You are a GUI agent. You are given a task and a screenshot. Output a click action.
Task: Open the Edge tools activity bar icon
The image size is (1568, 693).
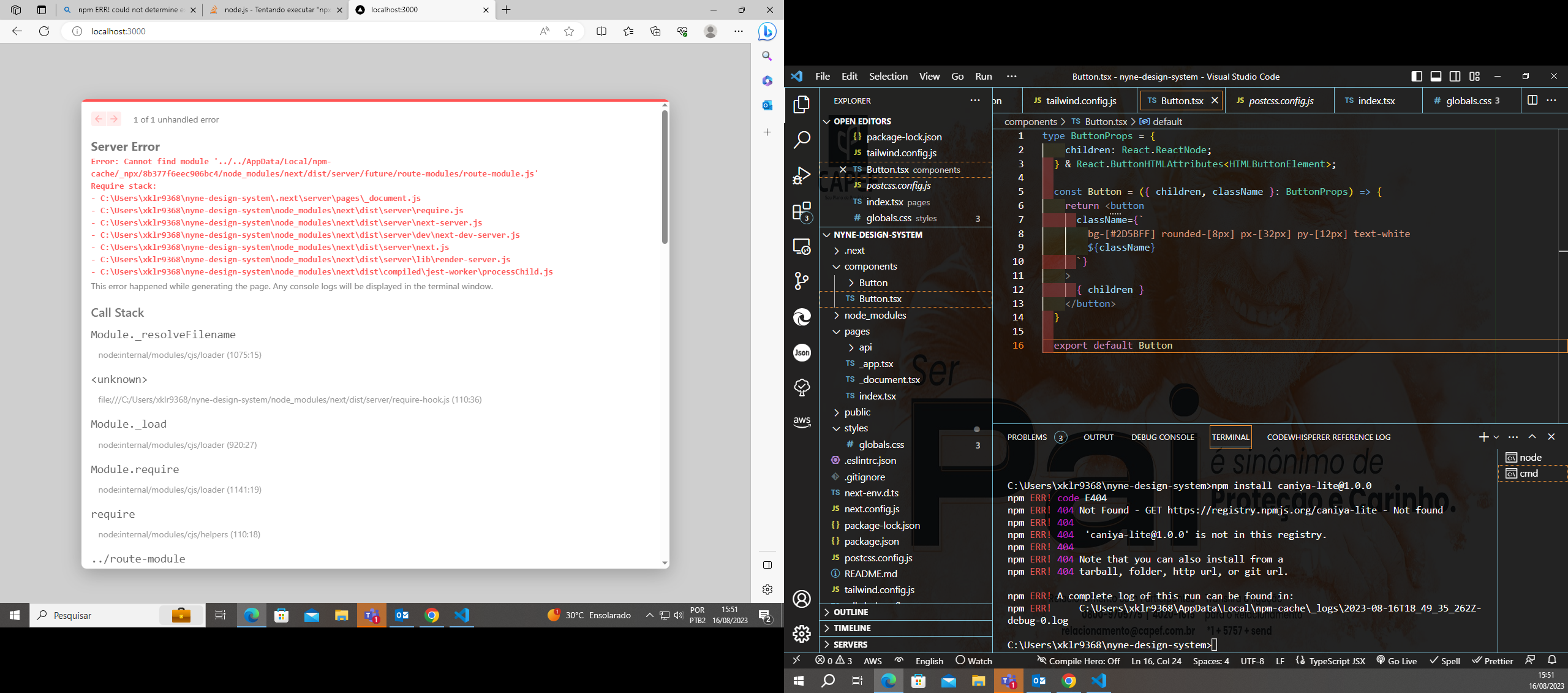click(x=802, y=317)
